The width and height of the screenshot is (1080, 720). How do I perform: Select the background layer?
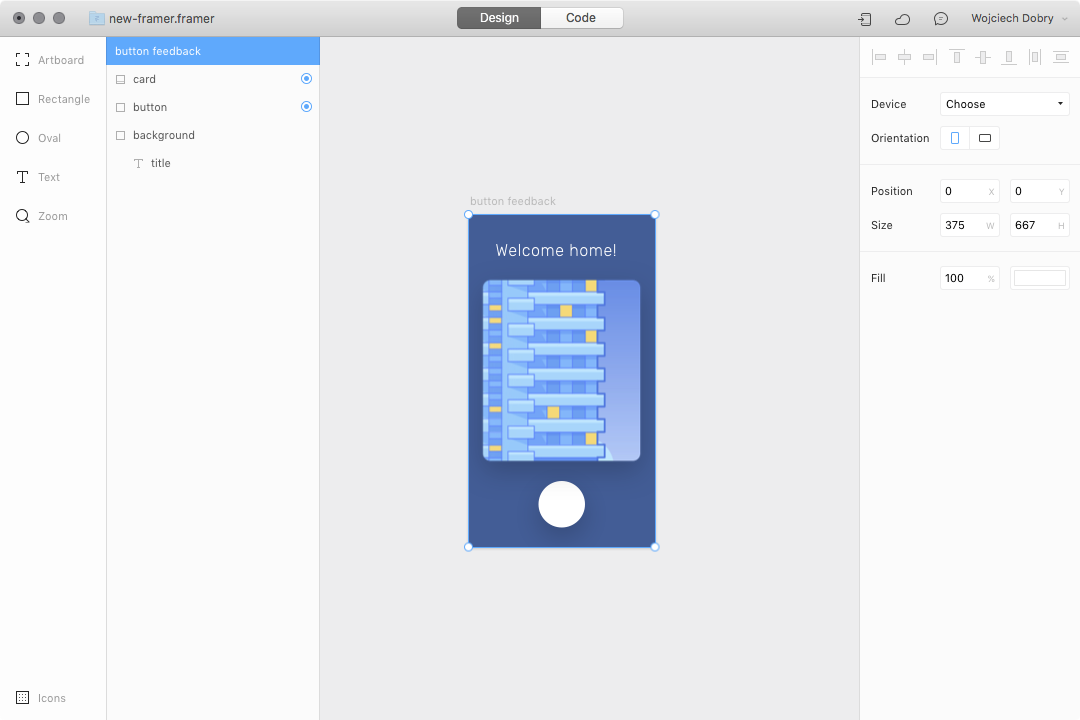tap(163, 135)
